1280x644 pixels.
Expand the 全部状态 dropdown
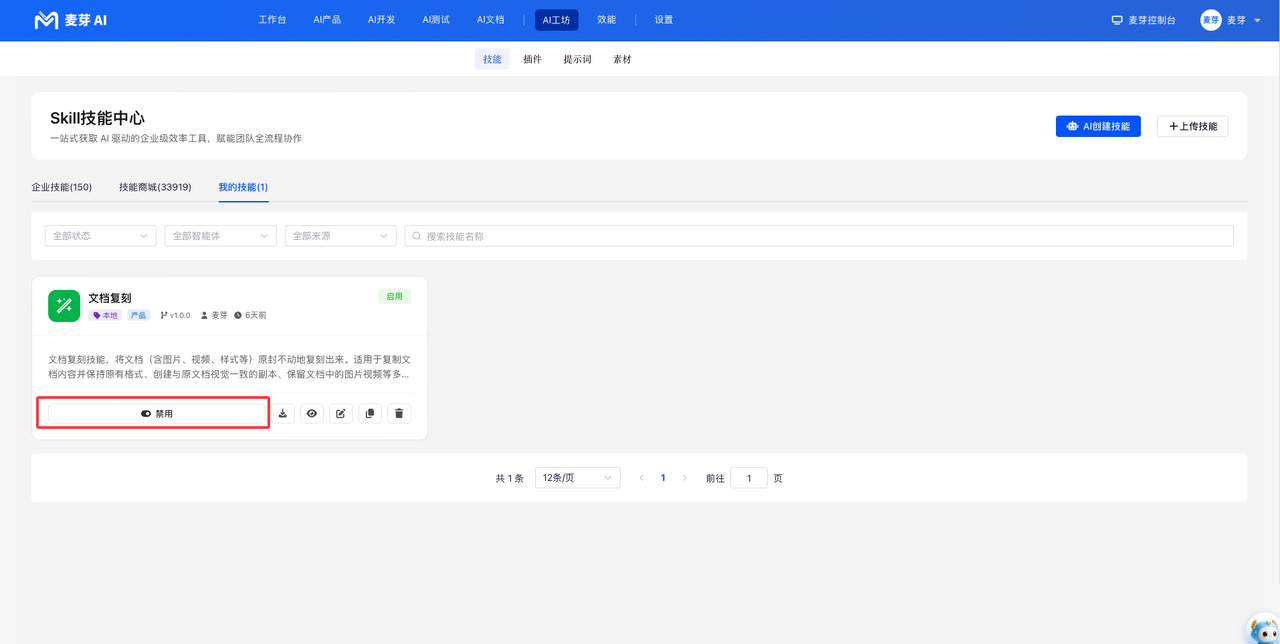pos(100,236)
